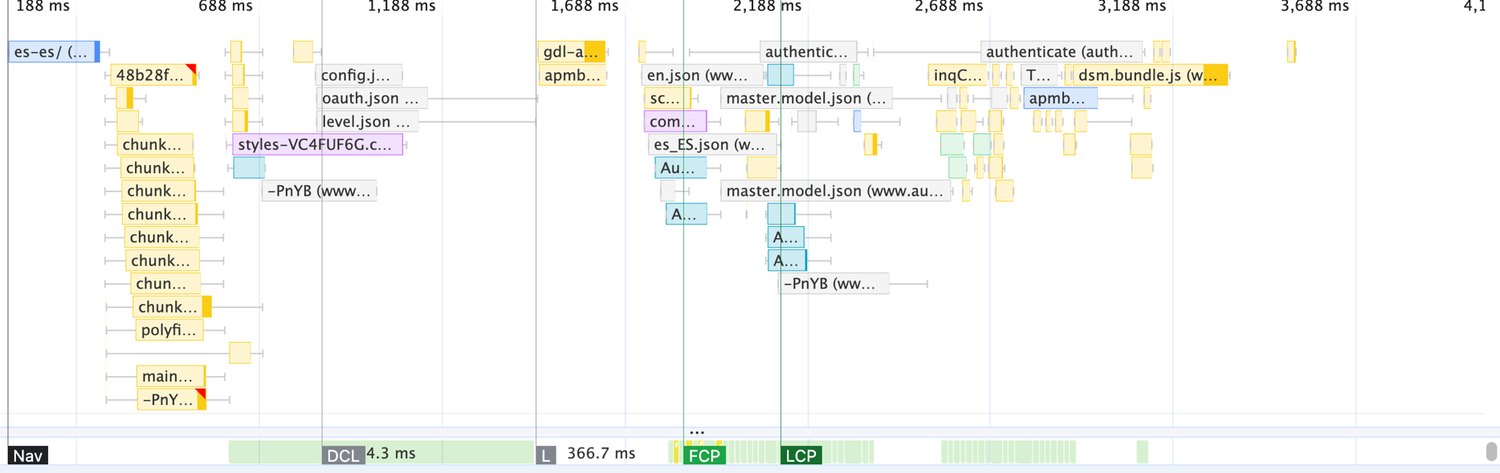
Task: Select the main... script request
Action: point(170,377)
